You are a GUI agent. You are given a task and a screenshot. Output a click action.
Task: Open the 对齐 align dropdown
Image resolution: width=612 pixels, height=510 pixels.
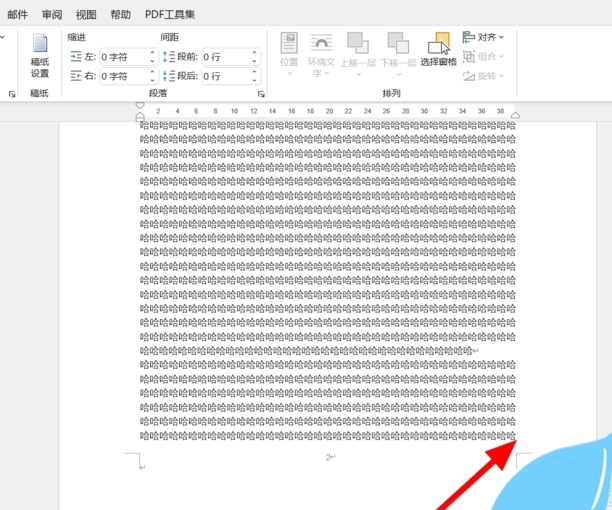pos(484,37)
